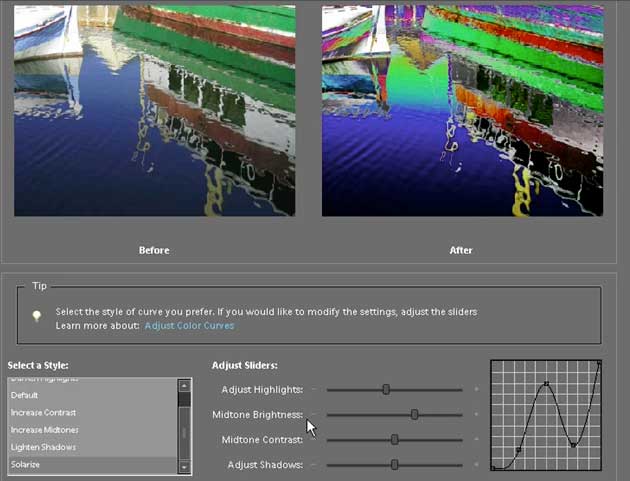Open the Adjust Color Curves help link
The height and width of the screenshot is (481, 630).
click(189, 325)
